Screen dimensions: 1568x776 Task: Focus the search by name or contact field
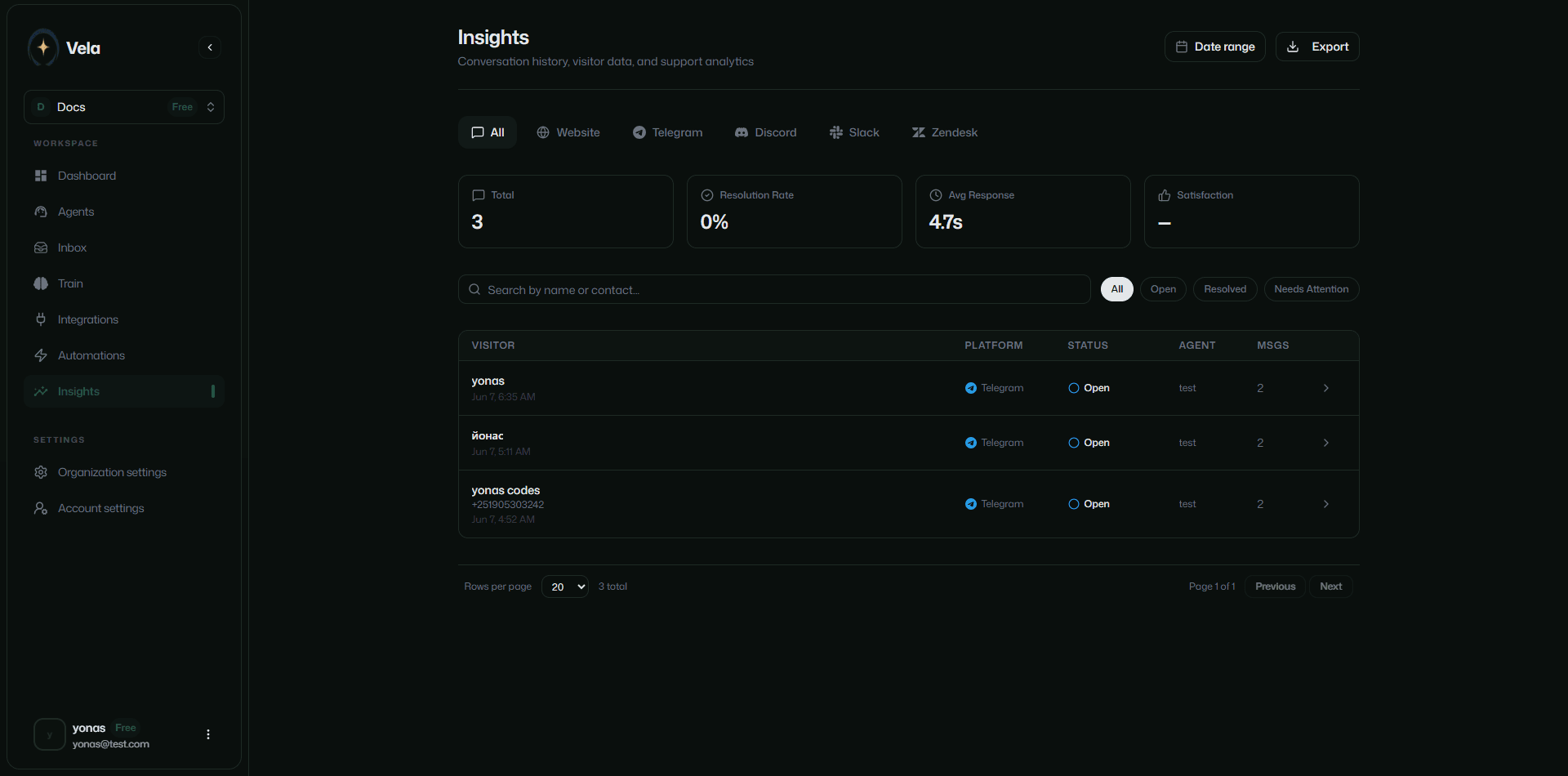(774, 289)
